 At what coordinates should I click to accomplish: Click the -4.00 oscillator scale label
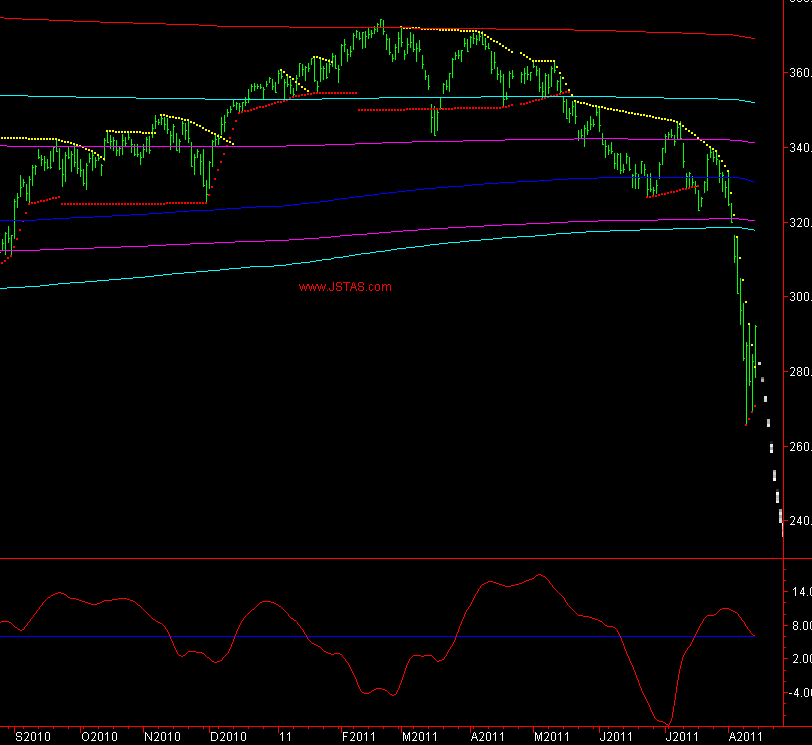[797, 693]
